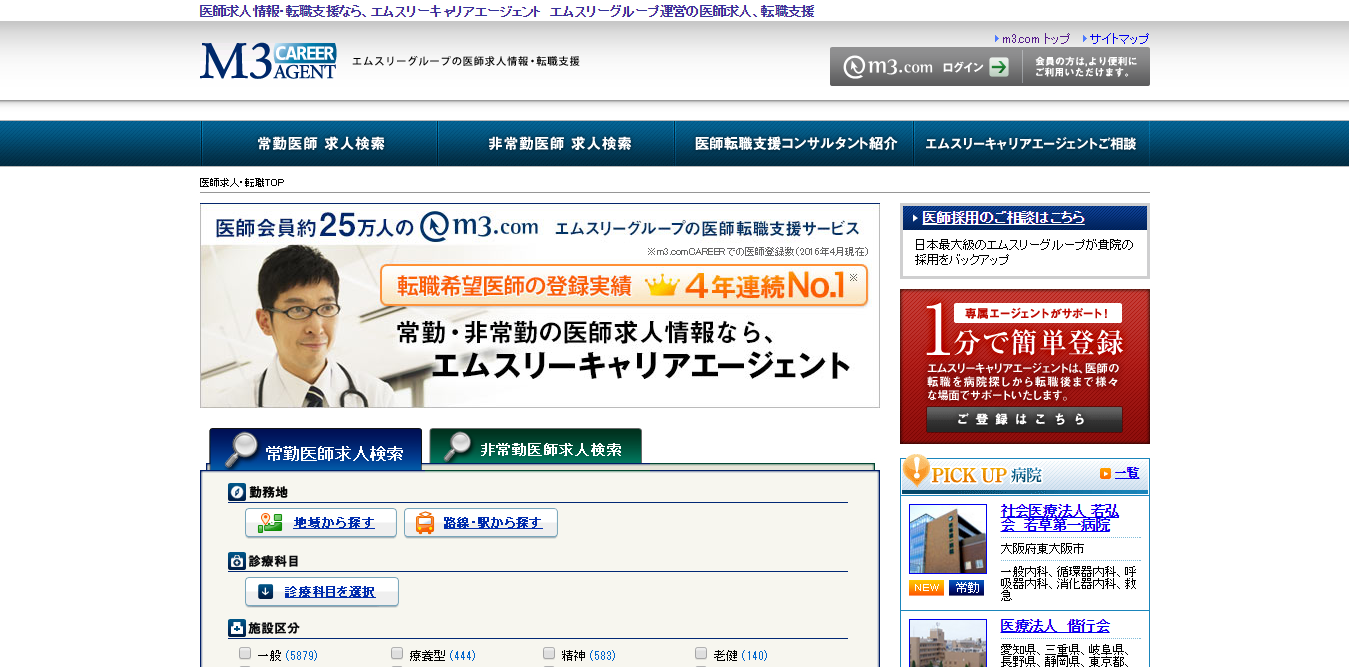1349x667 pixels.
Task: Click the 勤務地 section icon
Action: coord(237,492)
